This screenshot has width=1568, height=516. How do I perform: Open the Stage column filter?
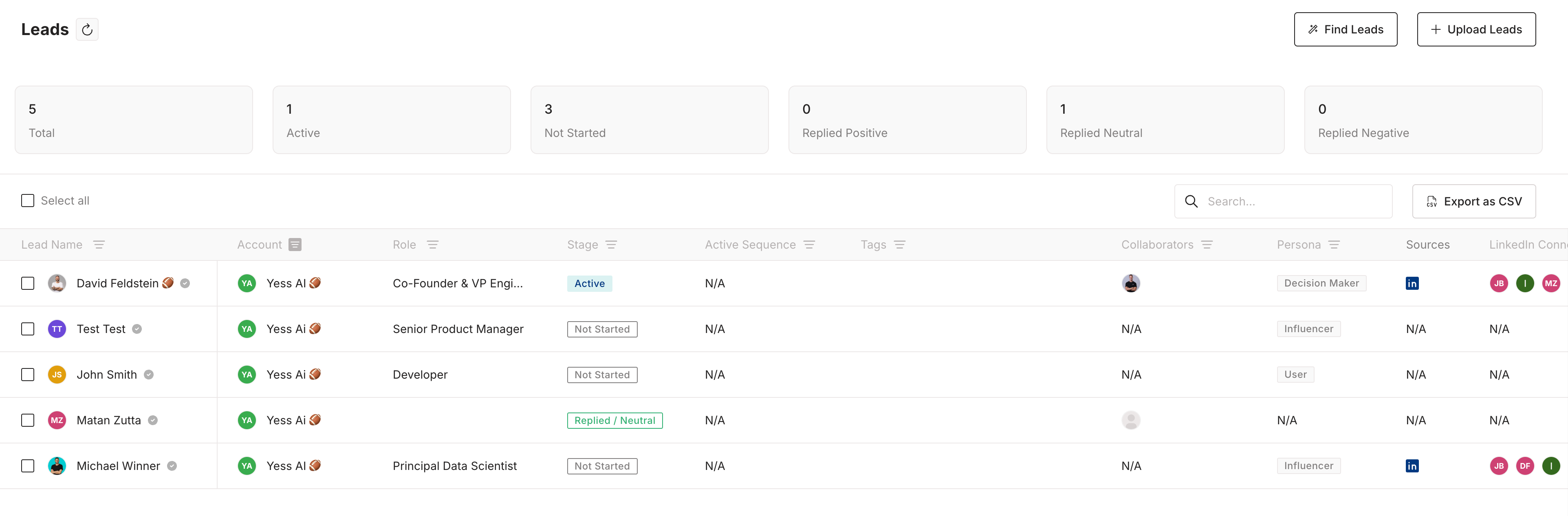[611, 245]
